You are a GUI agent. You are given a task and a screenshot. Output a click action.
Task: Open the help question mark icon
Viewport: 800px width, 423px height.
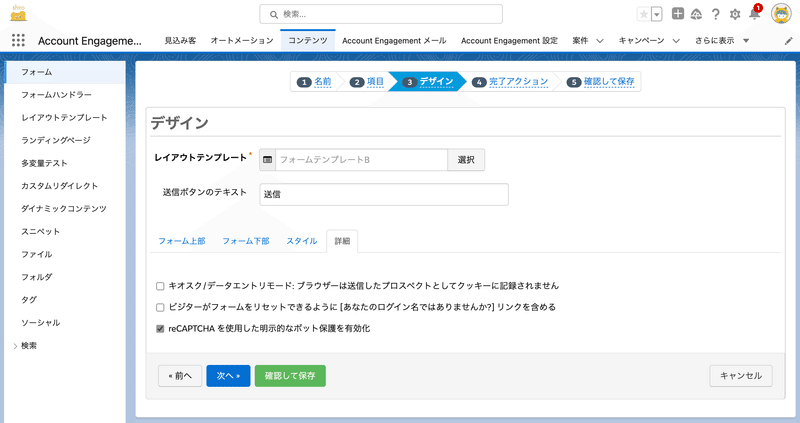(x=715, y=14)
